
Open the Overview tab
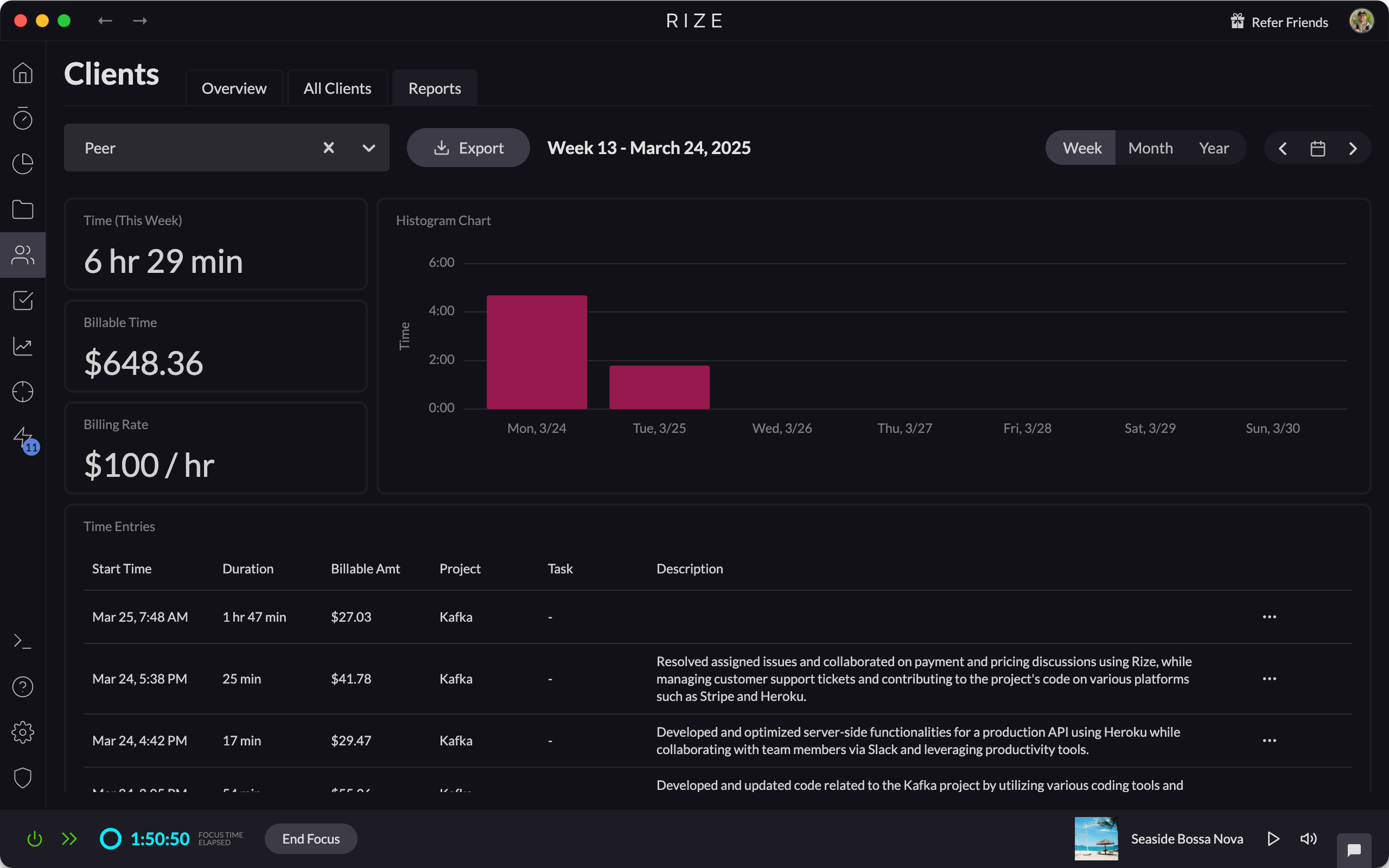tap(234, 88)
